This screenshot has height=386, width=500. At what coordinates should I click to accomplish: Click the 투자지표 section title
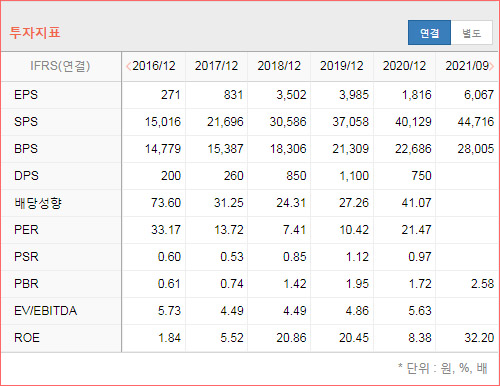coord(35,33)
